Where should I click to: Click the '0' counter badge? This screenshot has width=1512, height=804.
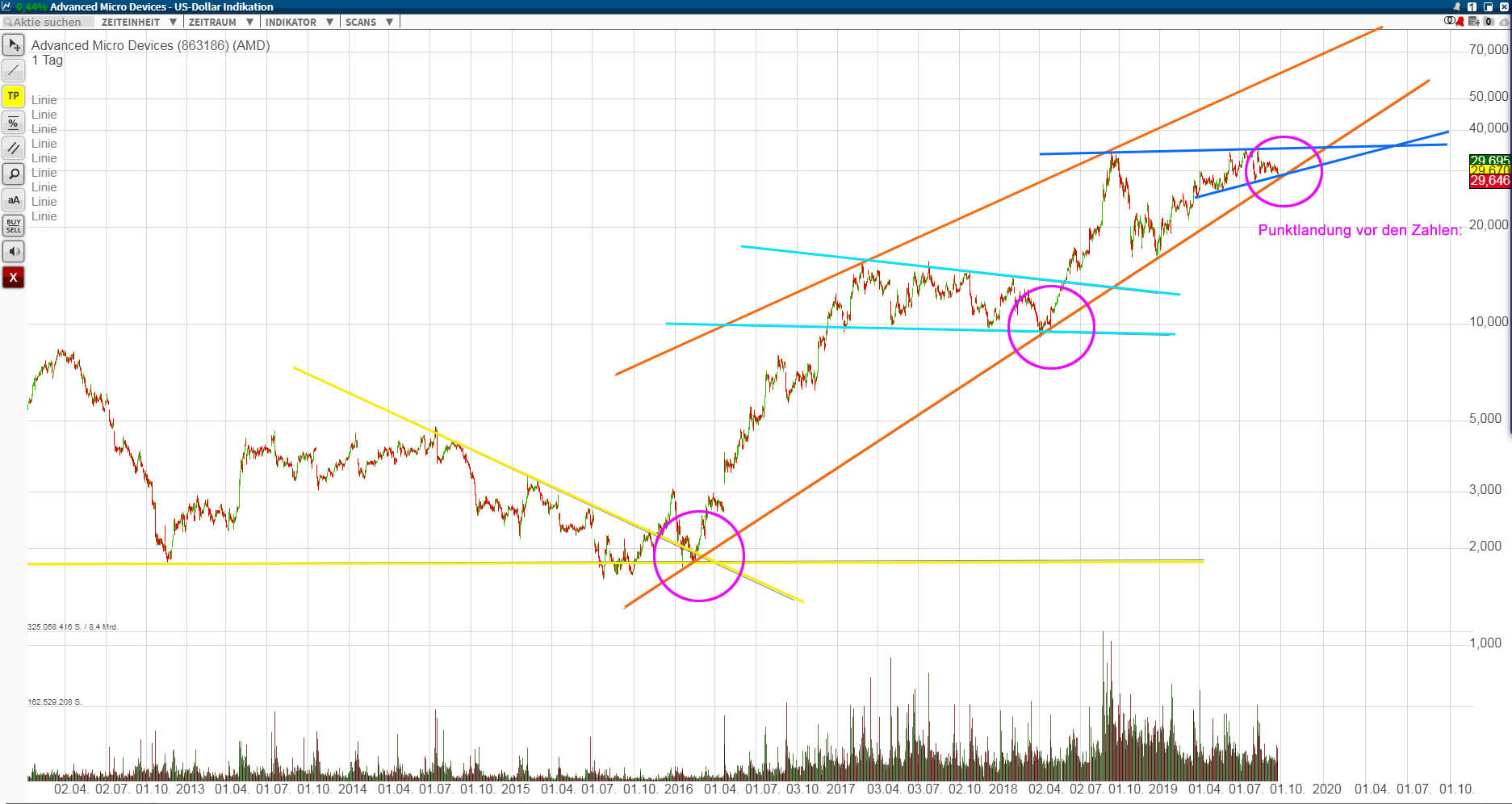pos(1488,21)
